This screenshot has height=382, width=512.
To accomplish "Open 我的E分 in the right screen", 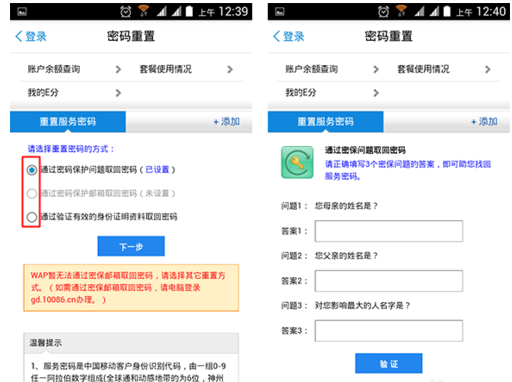I will pyautogui.click(x=301, y=92).
